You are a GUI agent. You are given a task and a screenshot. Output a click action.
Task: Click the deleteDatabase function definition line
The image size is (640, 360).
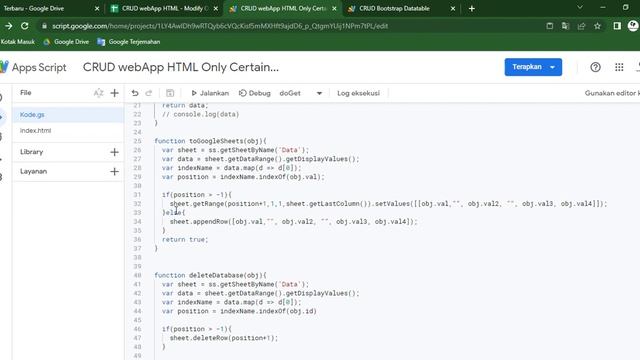(210, 275)
